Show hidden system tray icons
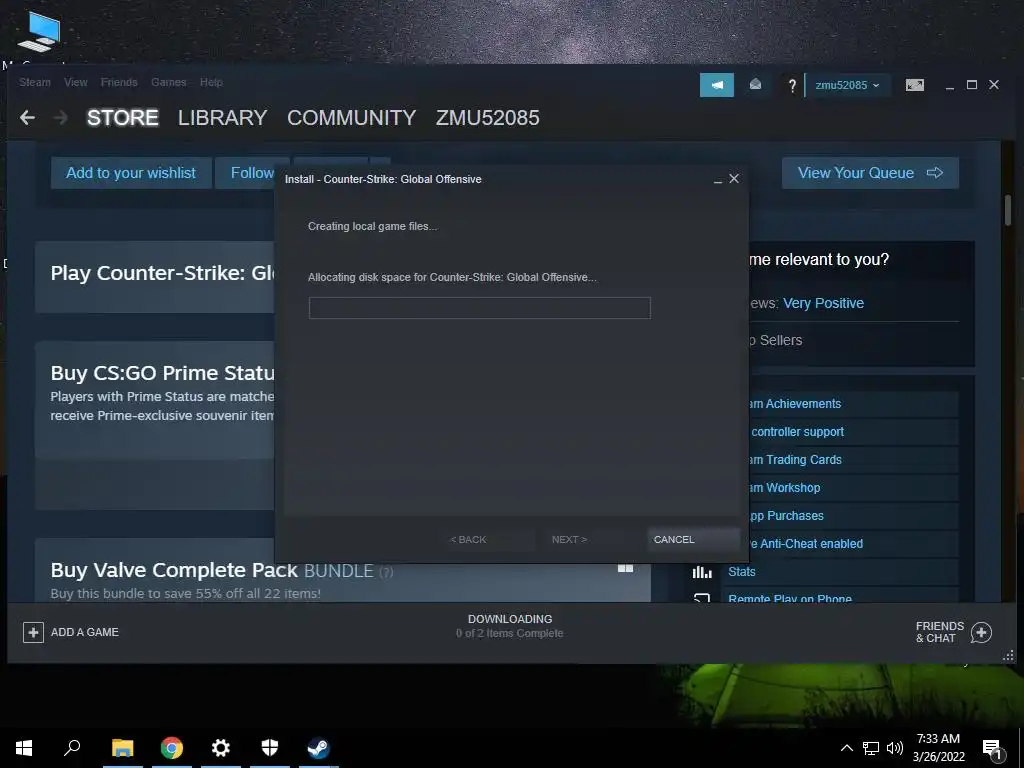 tap(846, 748)
